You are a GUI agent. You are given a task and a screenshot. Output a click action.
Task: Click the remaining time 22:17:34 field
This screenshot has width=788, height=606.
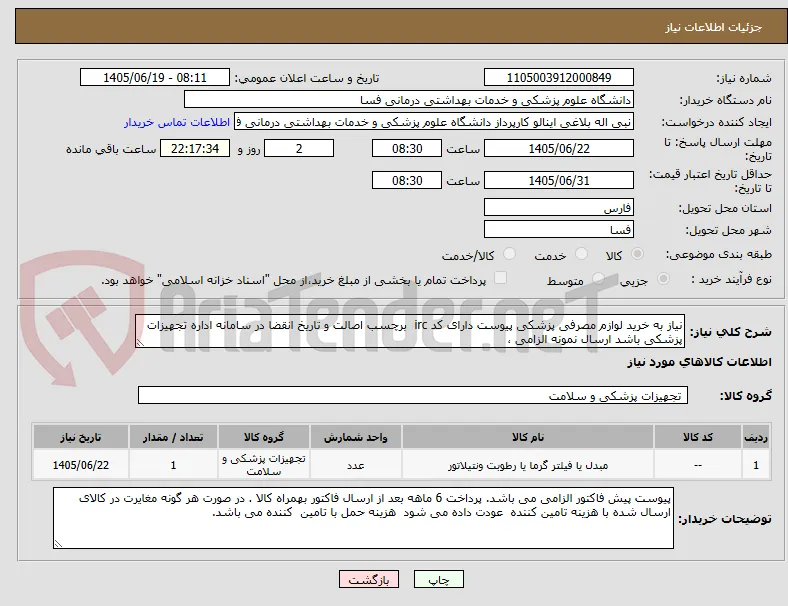195,149
